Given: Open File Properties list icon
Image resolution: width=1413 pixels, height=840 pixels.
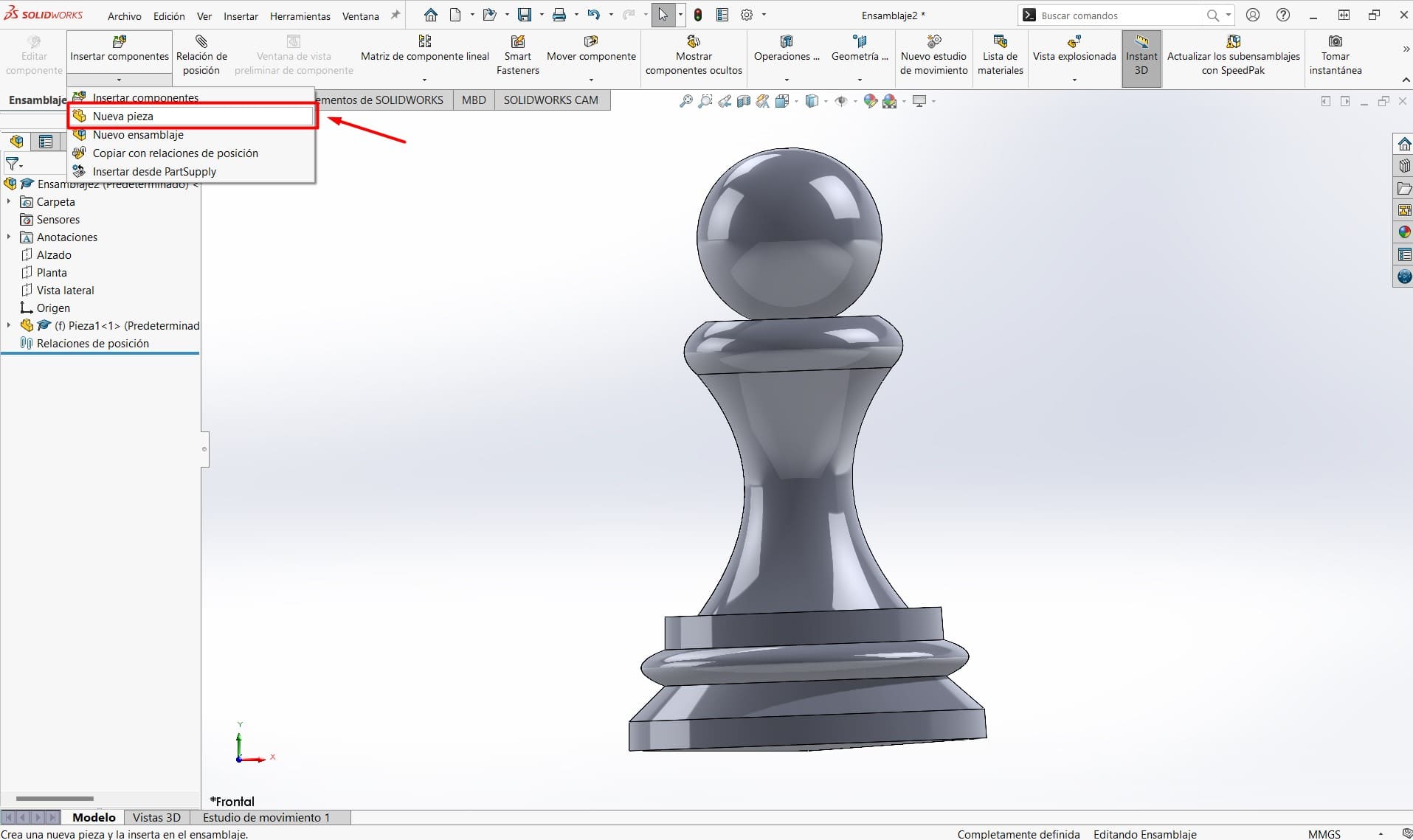Looking at the screenshot, I should point(722,15).
